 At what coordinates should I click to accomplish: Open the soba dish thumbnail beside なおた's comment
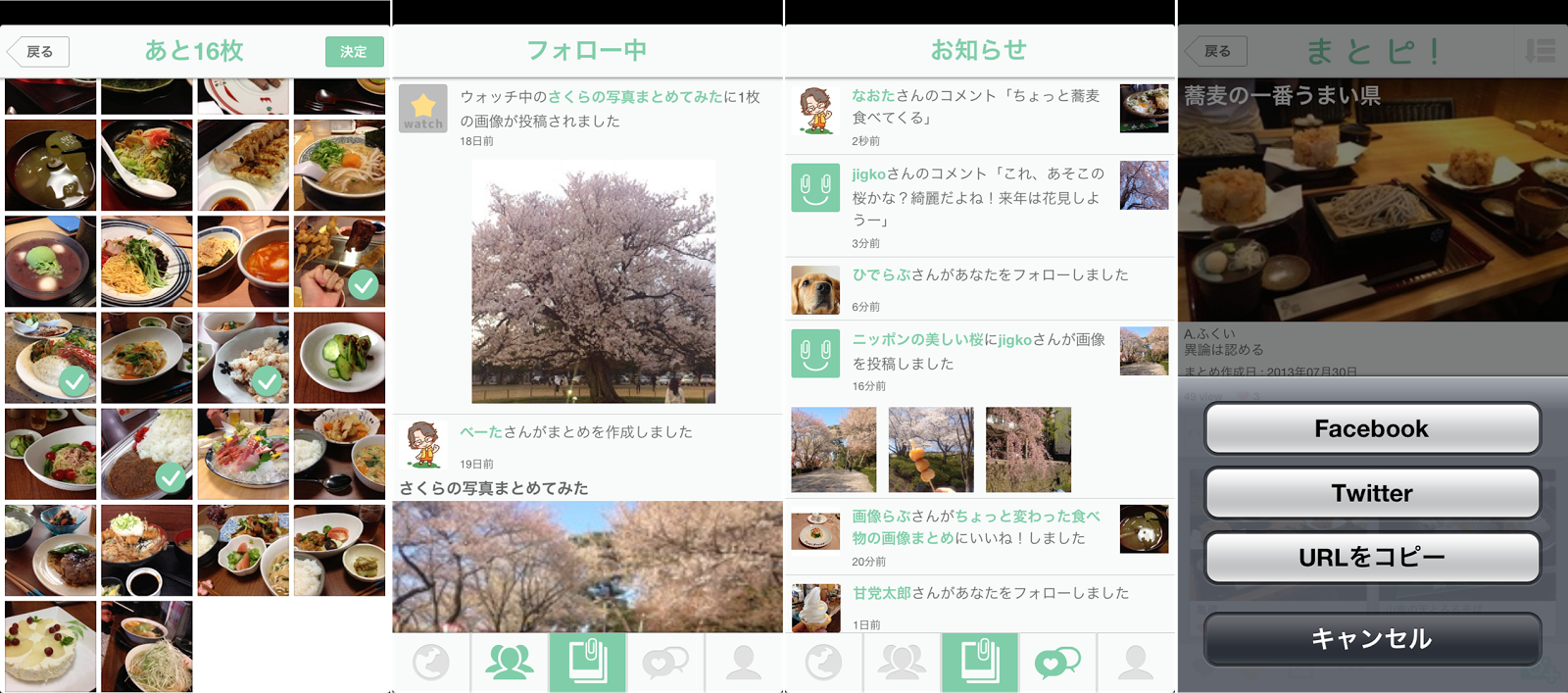tap(1145, 109)
